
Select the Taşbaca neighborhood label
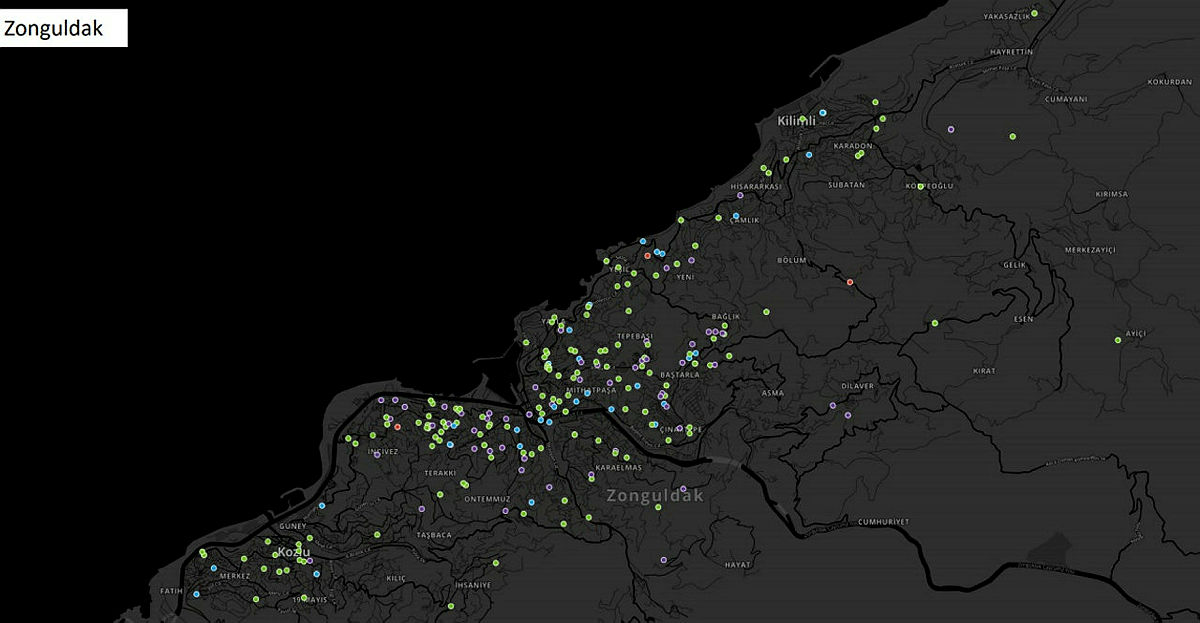click(434, 535)
